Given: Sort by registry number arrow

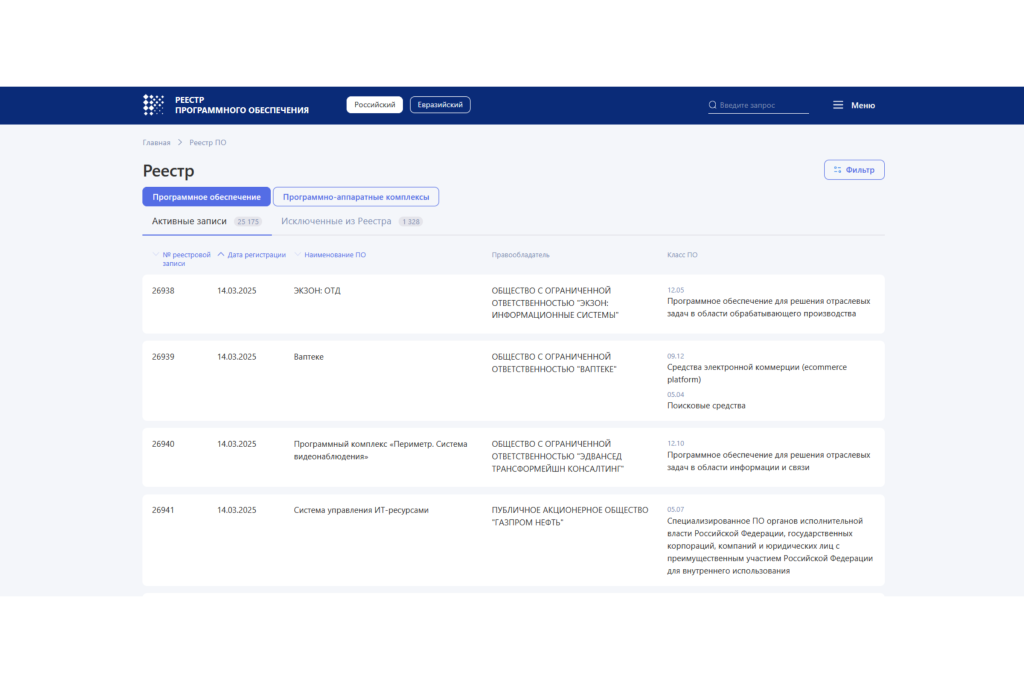Looking at the screenshot, I should coord(155,255).
